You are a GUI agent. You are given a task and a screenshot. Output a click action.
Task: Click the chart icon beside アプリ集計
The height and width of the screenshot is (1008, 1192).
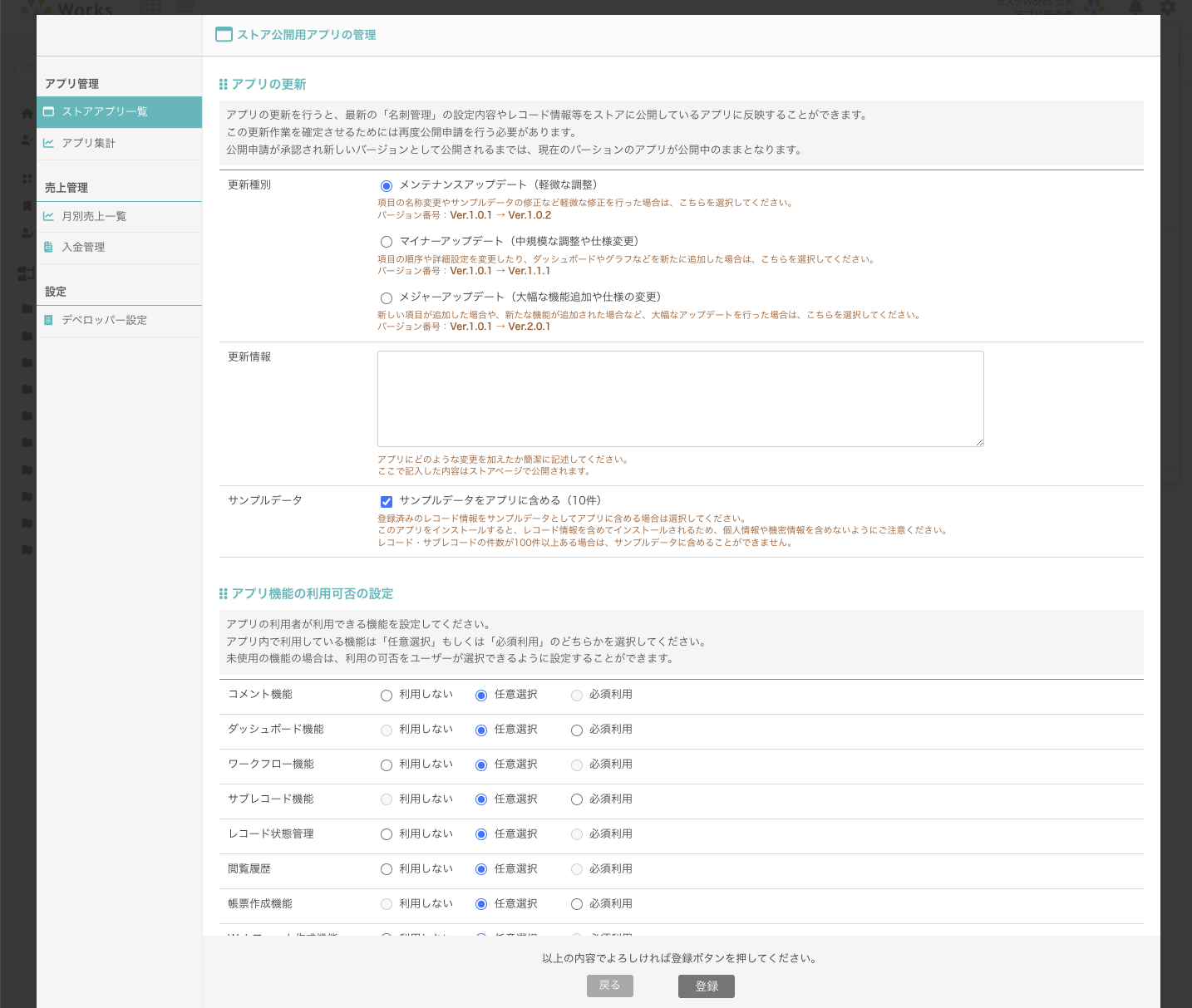pos(49,143)
